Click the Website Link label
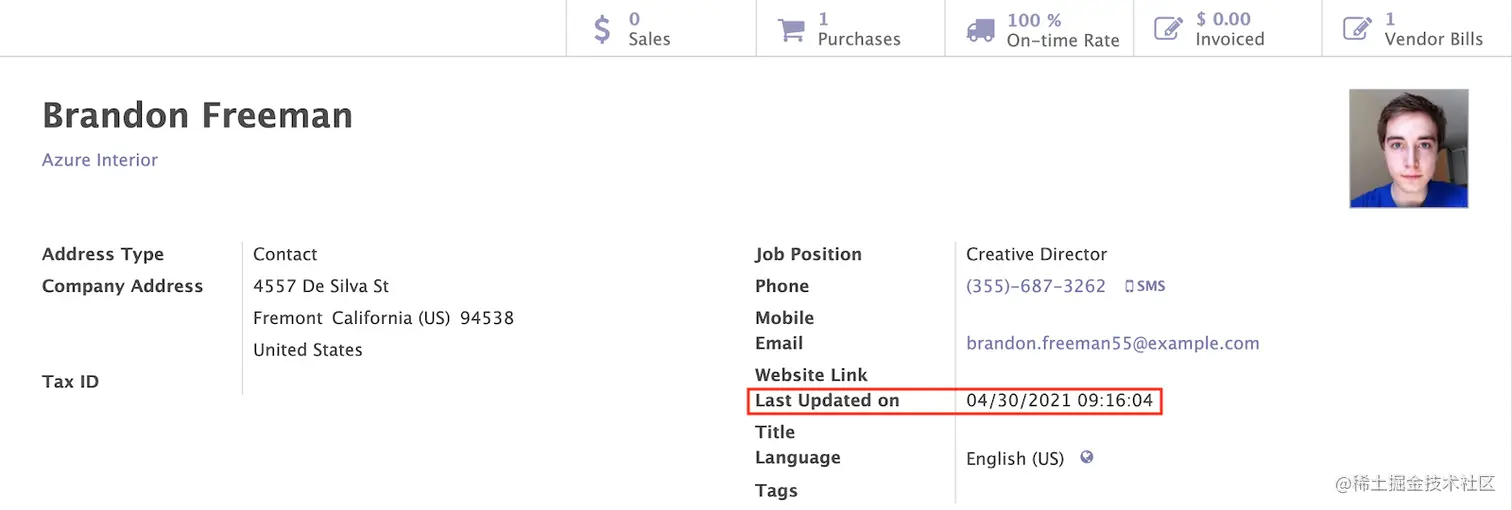 [811, 375]
